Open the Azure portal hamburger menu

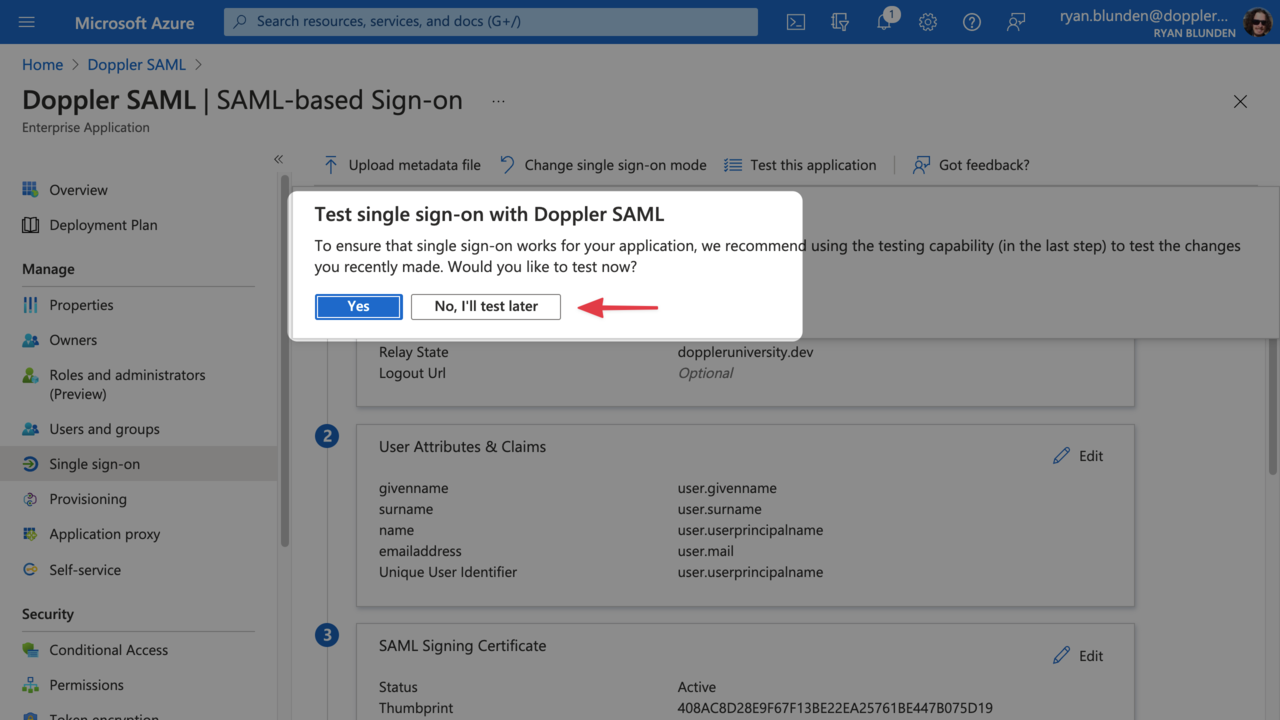[x=27, y=22]
